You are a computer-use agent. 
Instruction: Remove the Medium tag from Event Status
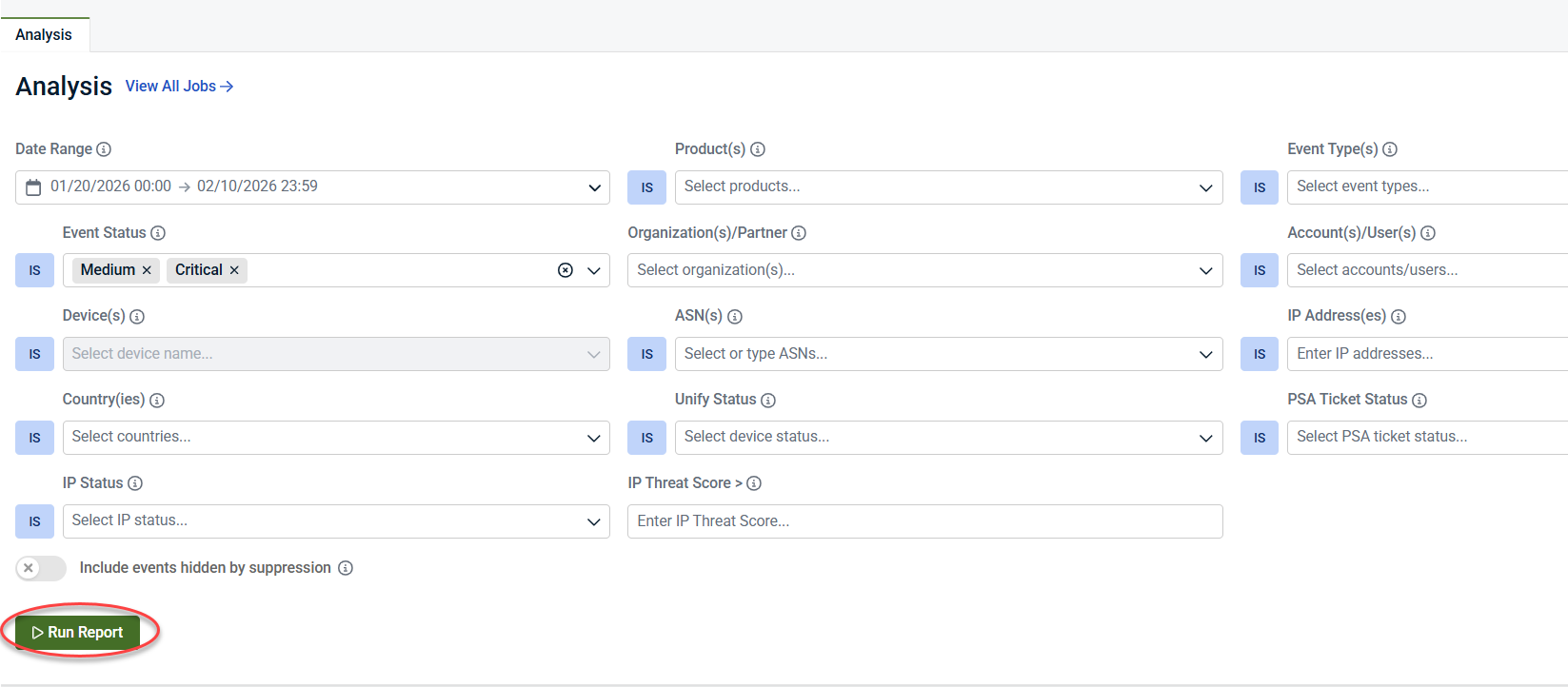coord(147,270)
